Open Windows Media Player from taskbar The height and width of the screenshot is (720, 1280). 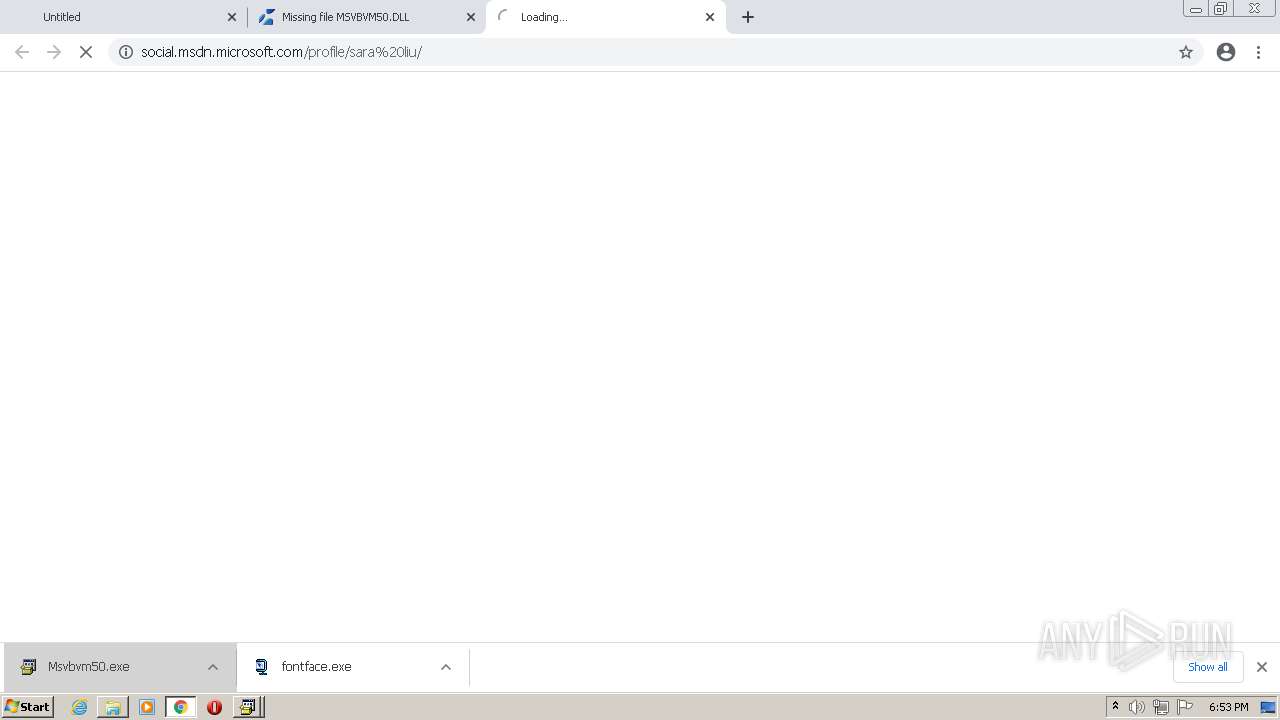point(147,707)
